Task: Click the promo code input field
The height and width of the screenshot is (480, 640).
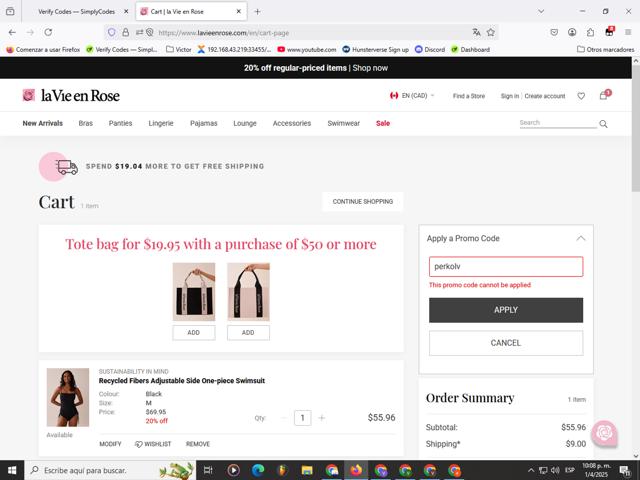Action: pos(506,267)
